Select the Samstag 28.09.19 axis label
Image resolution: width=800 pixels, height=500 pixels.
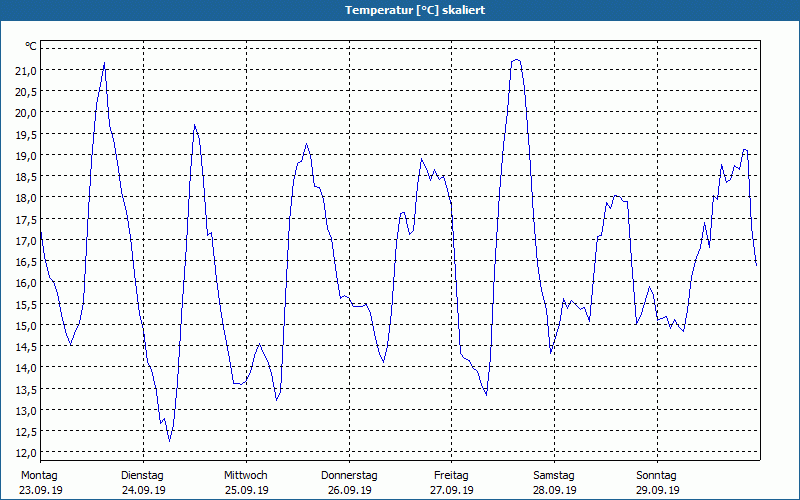555,483
